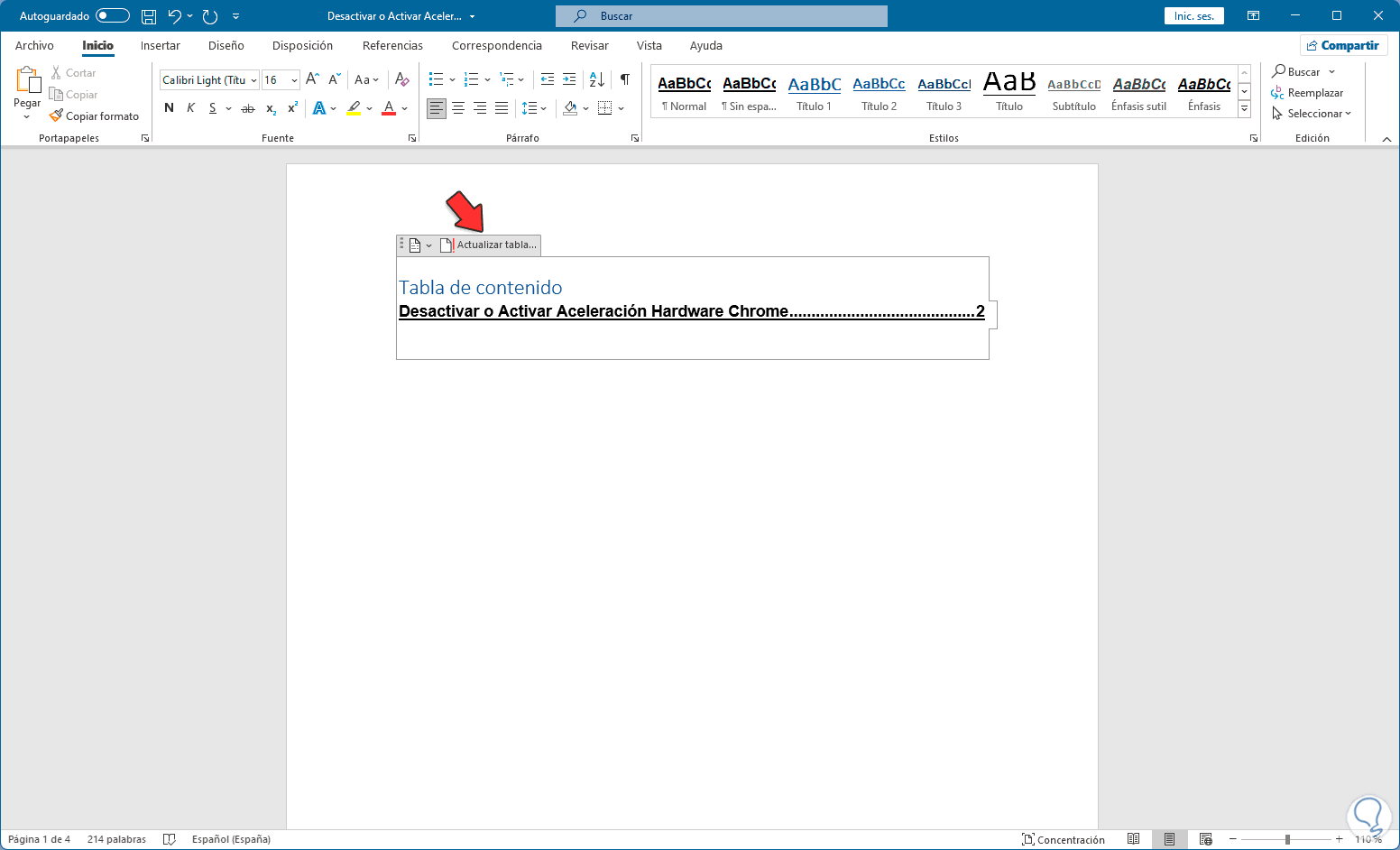Screen dimensions: 1400x850
Task: Expand the change case Aa menu
Action: point(366,79)
